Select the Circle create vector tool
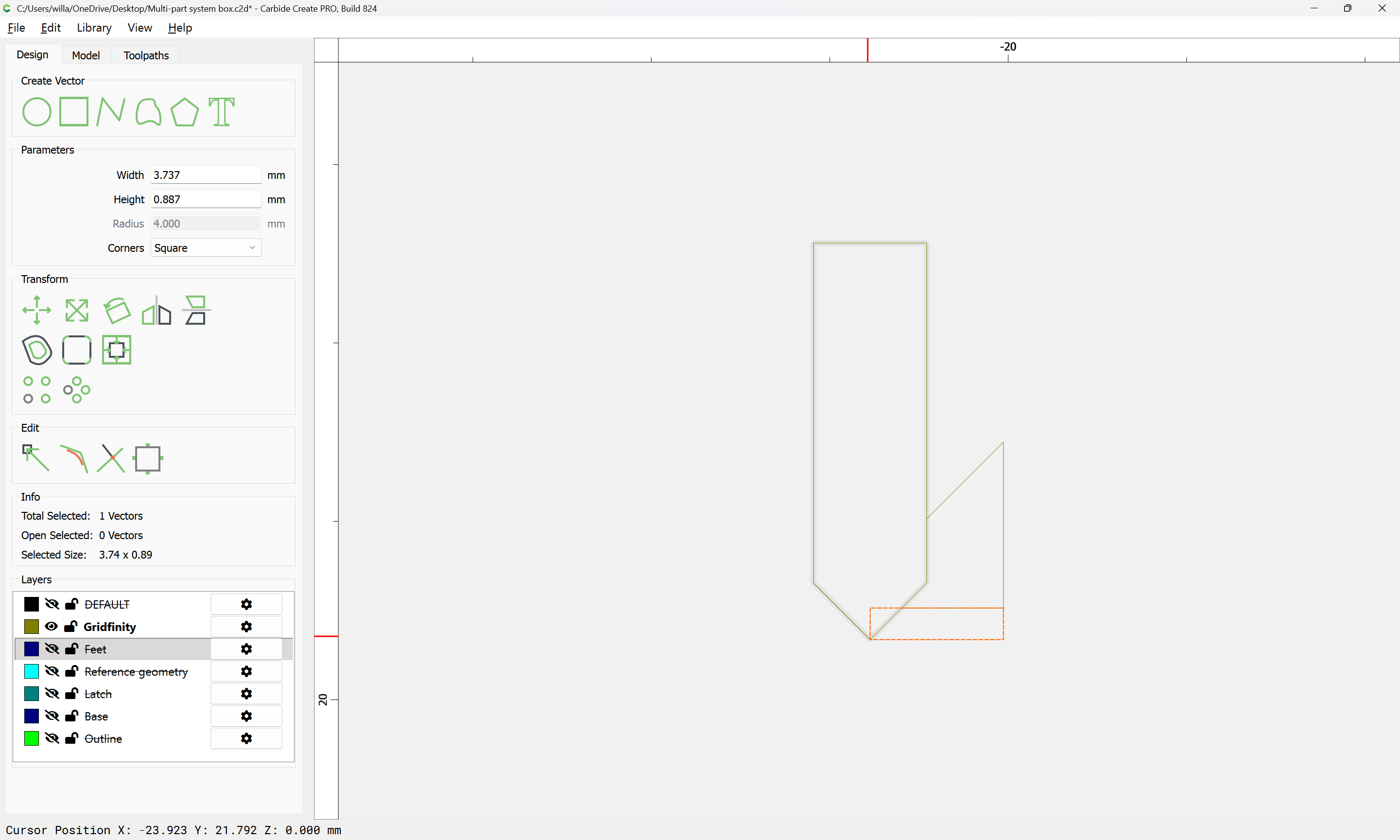 click(37, 111)
